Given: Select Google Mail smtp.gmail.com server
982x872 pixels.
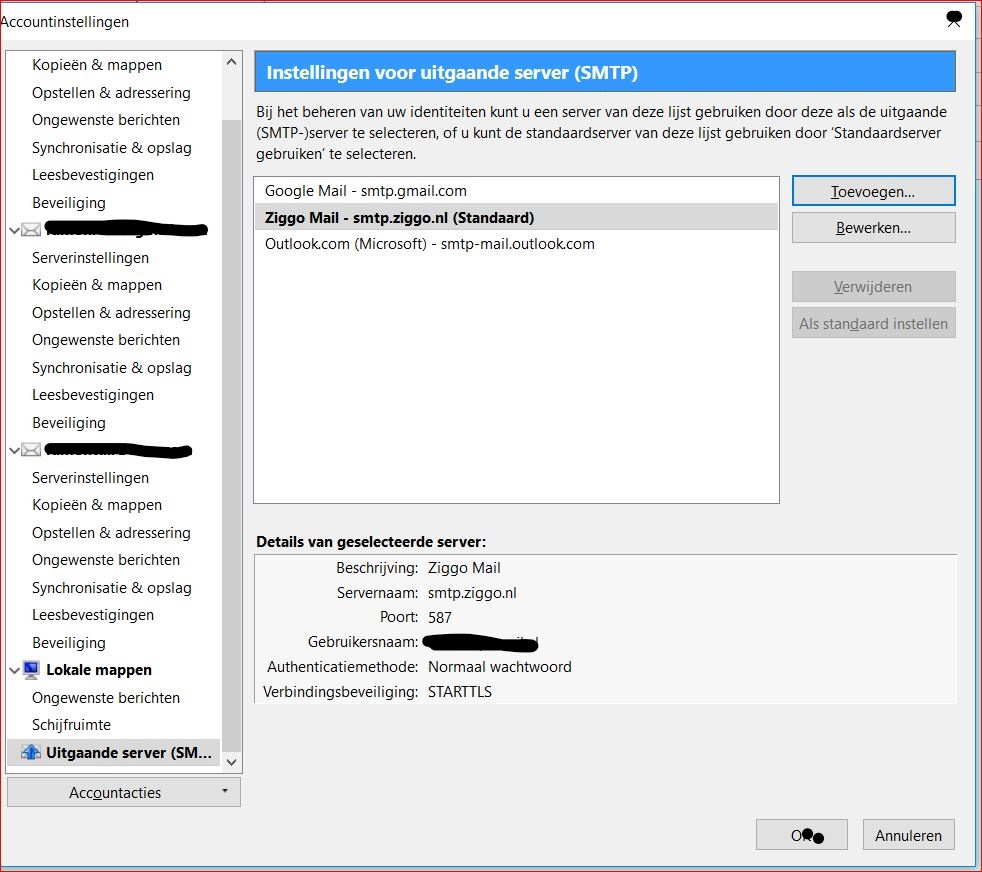Looking at the screenshot, I should click(x=516, y=190).
